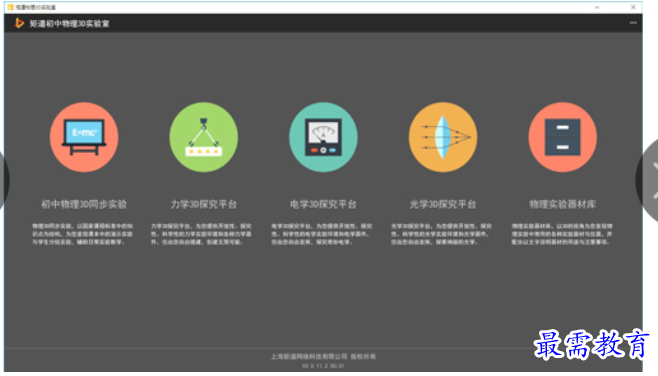Viewport: 658px width, 376px height.
Task: Click the 矩道初中物理3D实验室 header title
Action: [x=69, y=24]
